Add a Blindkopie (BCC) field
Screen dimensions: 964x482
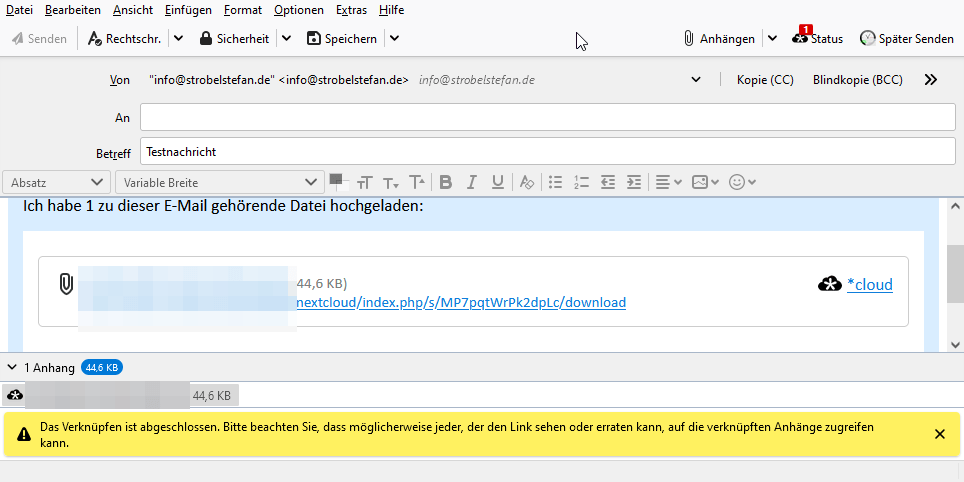point(858,80)
